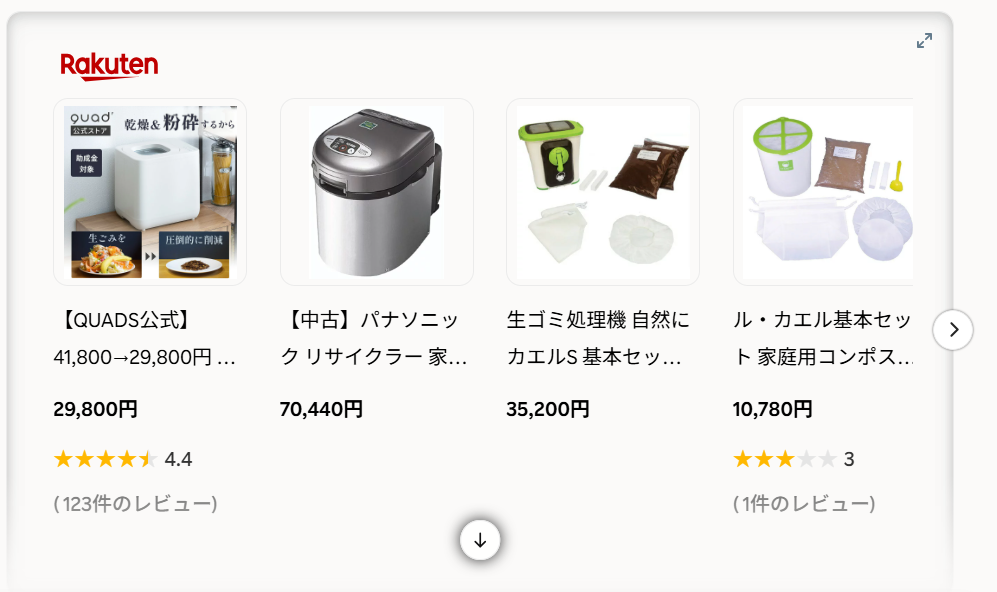Click the 29,800円 price
997x592 pixels.
pyautogui.click(x=95, y=409)
